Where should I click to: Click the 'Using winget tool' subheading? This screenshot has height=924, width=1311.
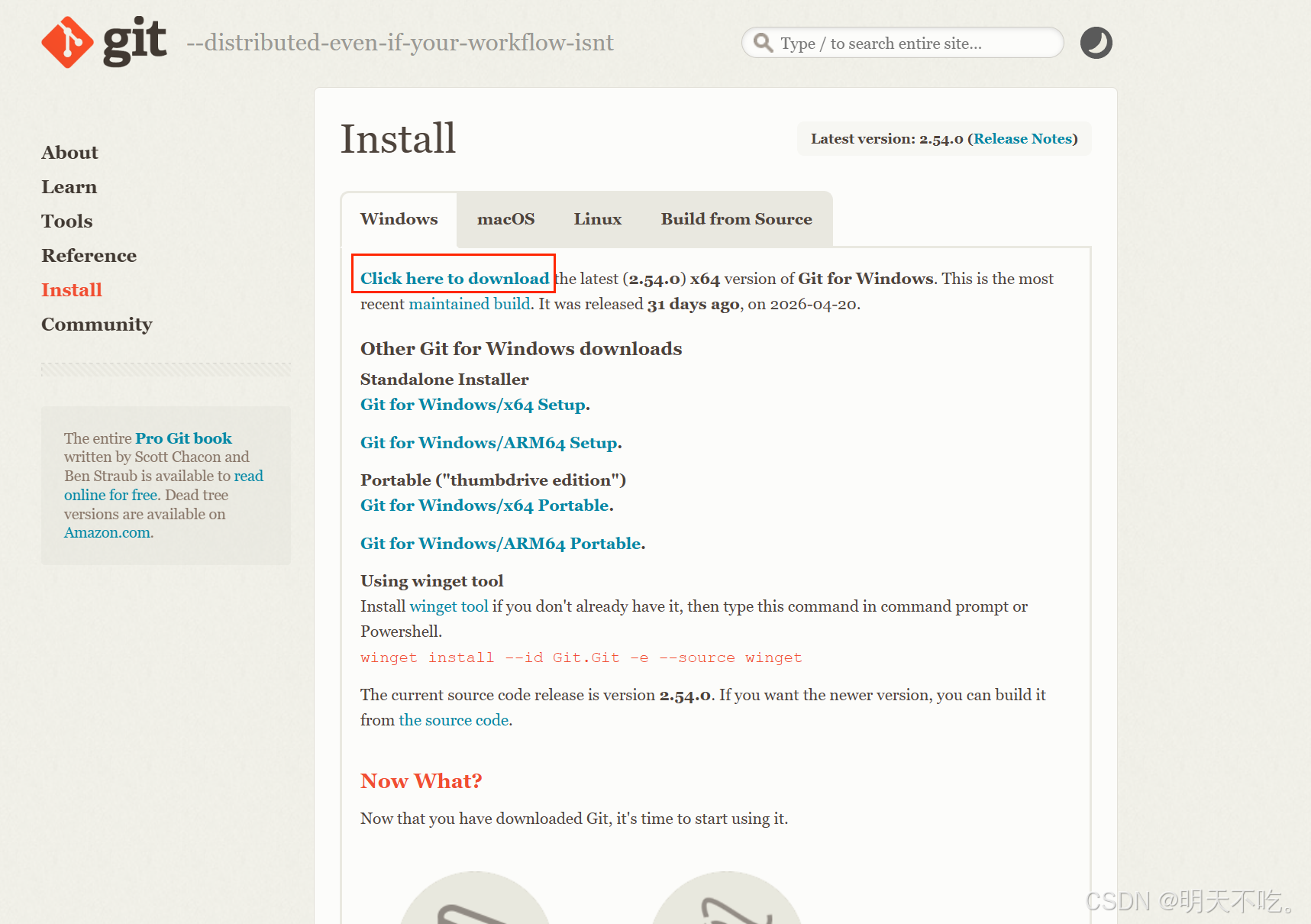point(431,581)
